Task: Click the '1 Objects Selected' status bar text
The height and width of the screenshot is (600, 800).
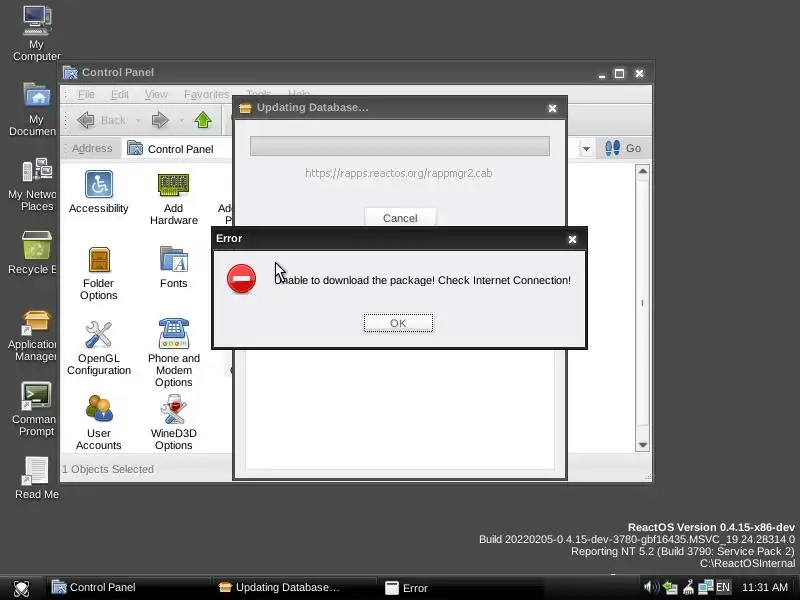Action: coord(108,469)
